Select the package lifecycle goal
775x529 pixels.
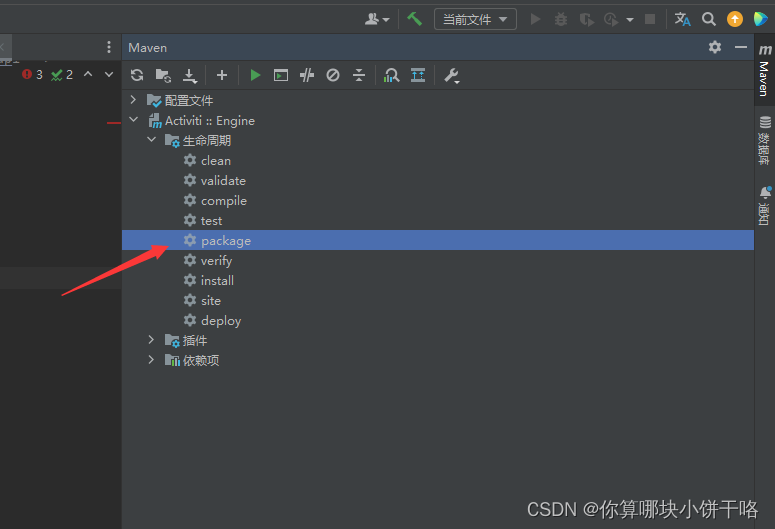pos(438,240)
